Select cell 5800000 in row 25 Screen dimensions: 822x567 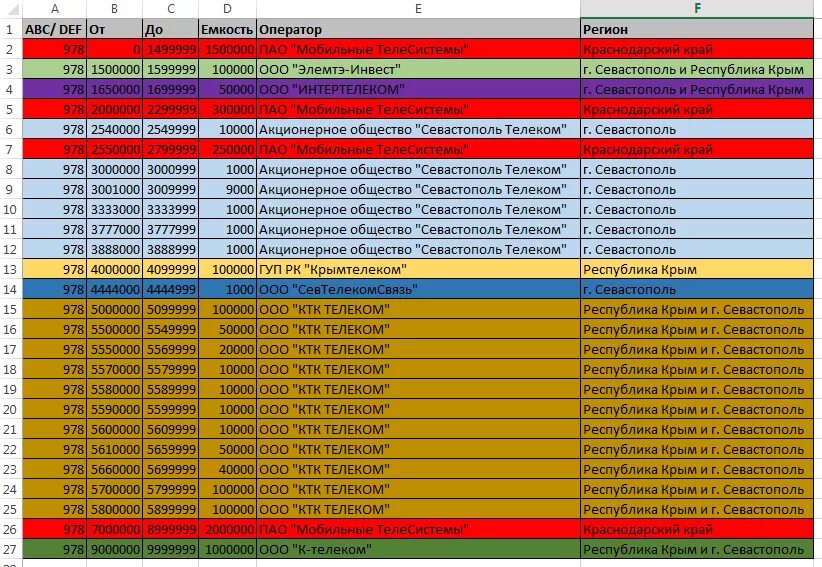114,509
